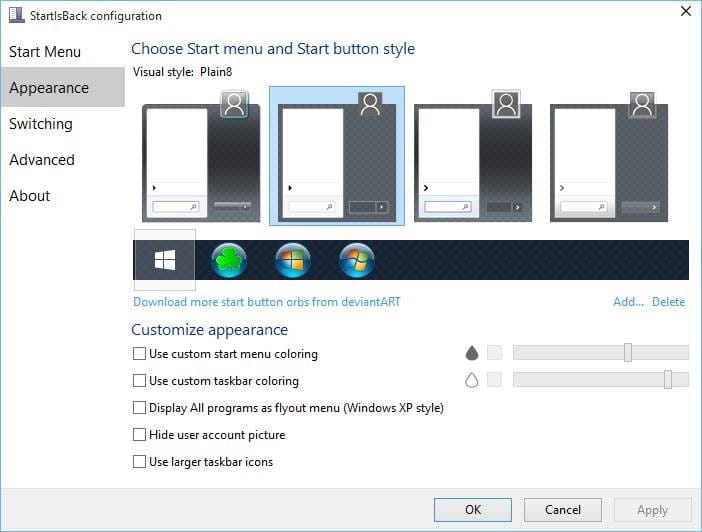Open the start menu color swatch
This screenshot has height=532, width=702.
point(494,353)
